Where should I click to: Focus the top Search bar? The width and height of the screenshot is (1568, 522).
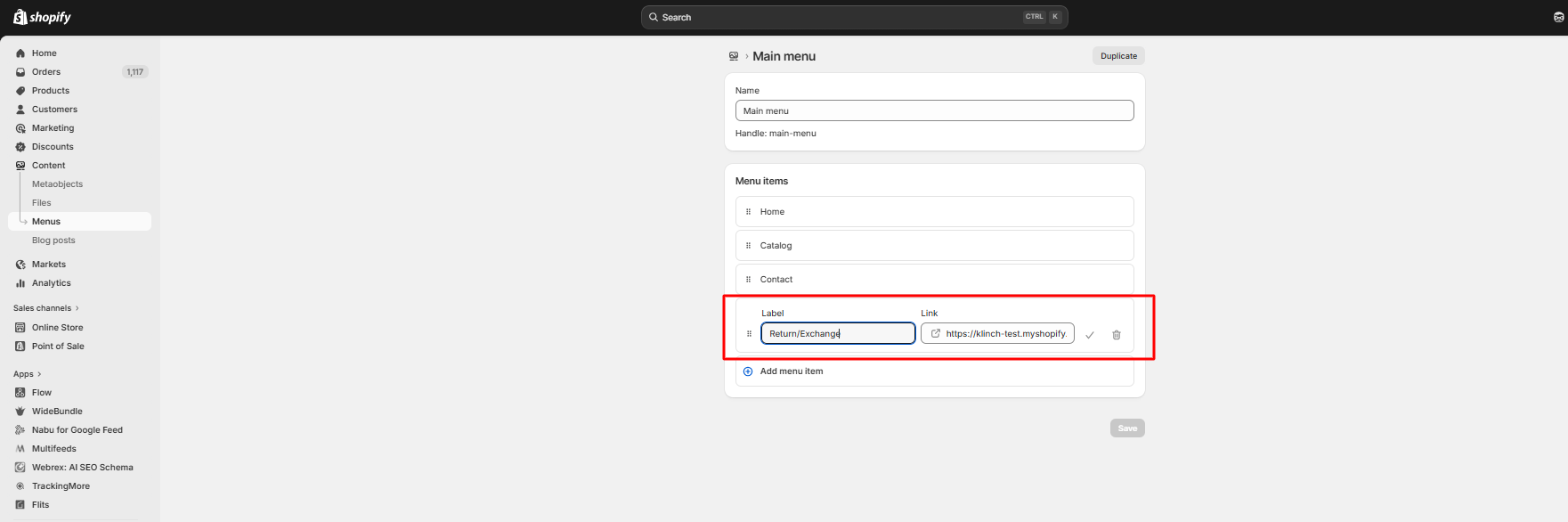coord(853,17)
